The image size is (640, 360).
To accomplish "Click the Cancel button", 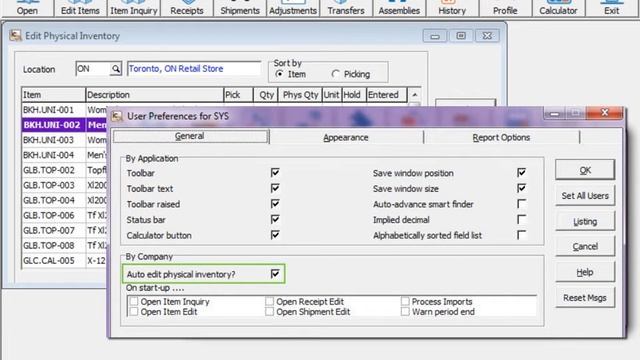I will click(585, 247).
